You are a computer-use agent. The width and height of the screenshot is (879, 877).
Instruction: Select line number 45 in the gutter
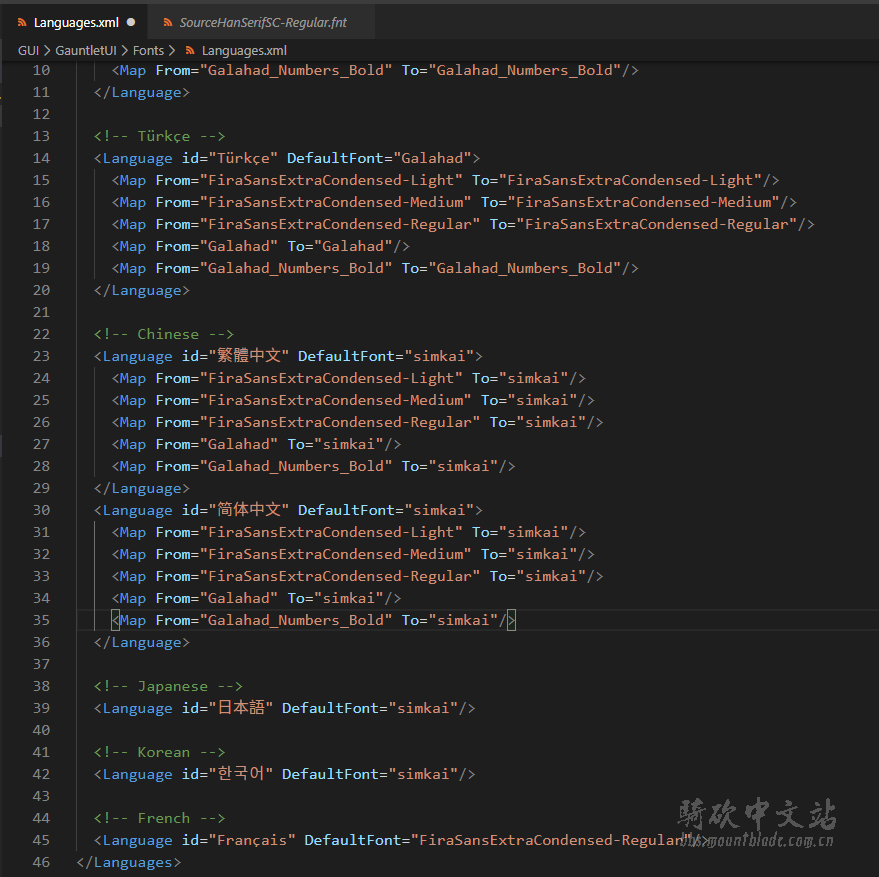click(x=41, y=840)
